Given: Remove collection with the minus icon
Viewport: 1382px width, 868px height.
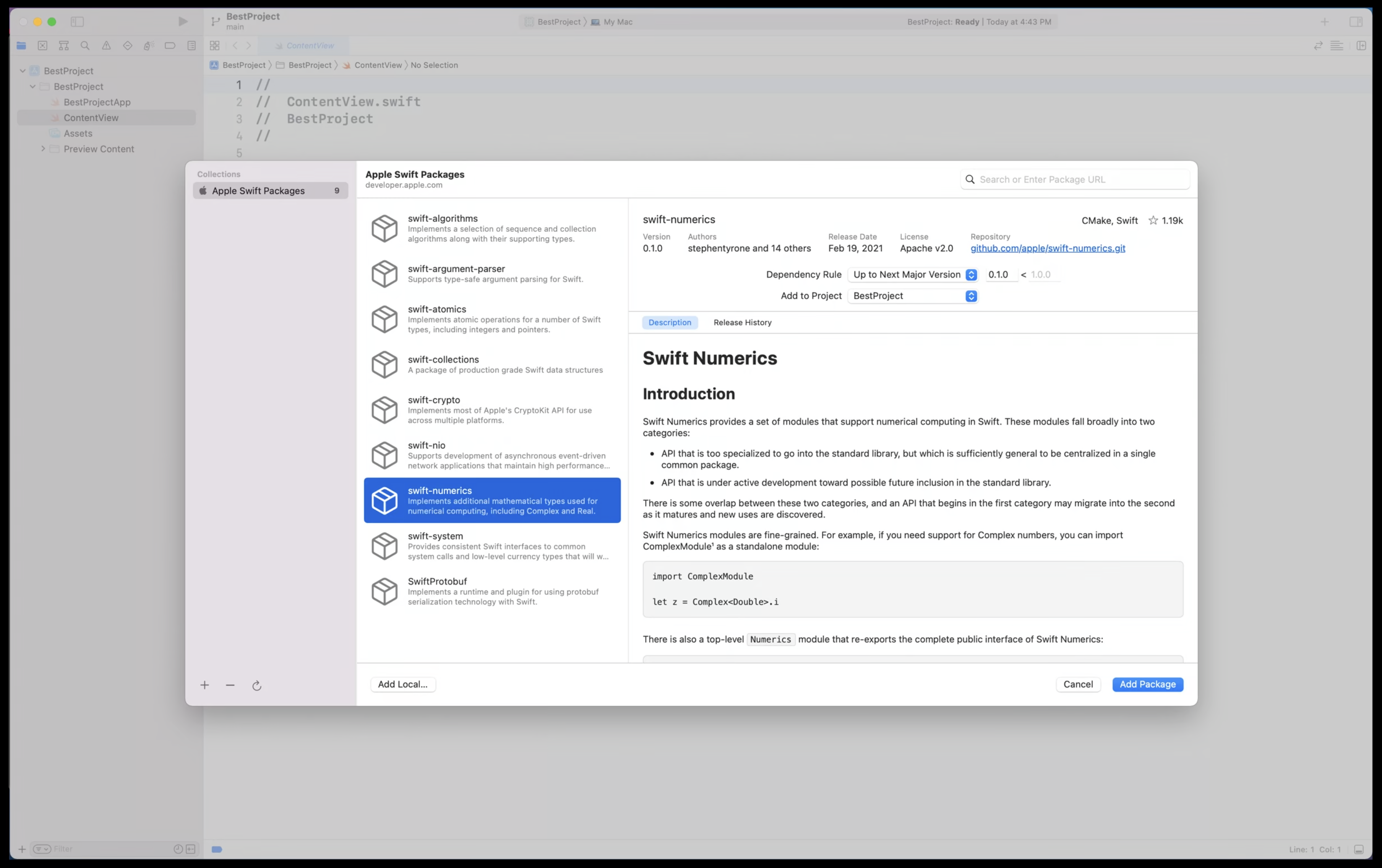Looking at the screenshot, I should pyautogui.click(x=230, y=685).
